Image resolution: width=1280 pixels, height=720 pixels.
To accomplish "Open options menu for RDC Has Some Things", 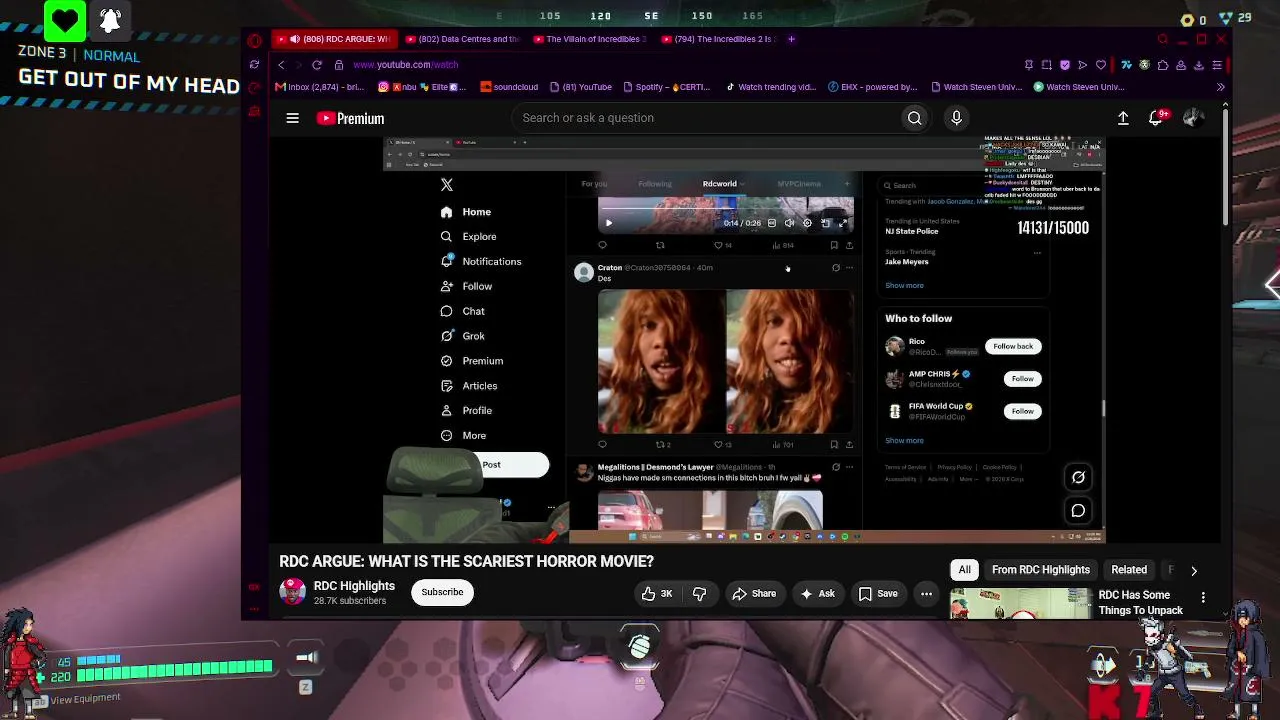I will click(1203, 597).
